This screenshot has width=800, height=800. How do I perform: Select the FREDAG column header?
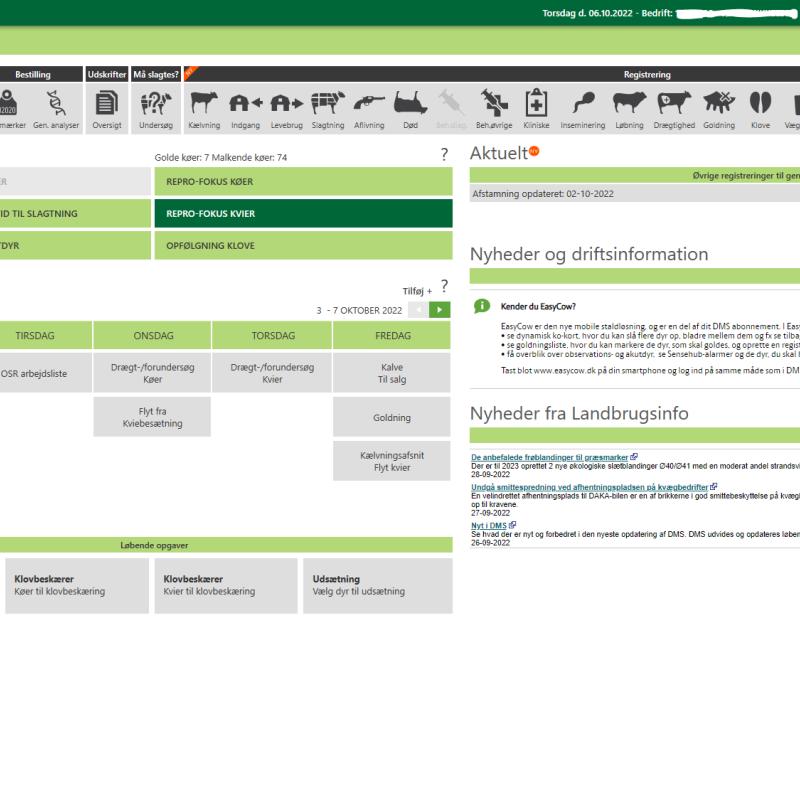coord(391,335)
